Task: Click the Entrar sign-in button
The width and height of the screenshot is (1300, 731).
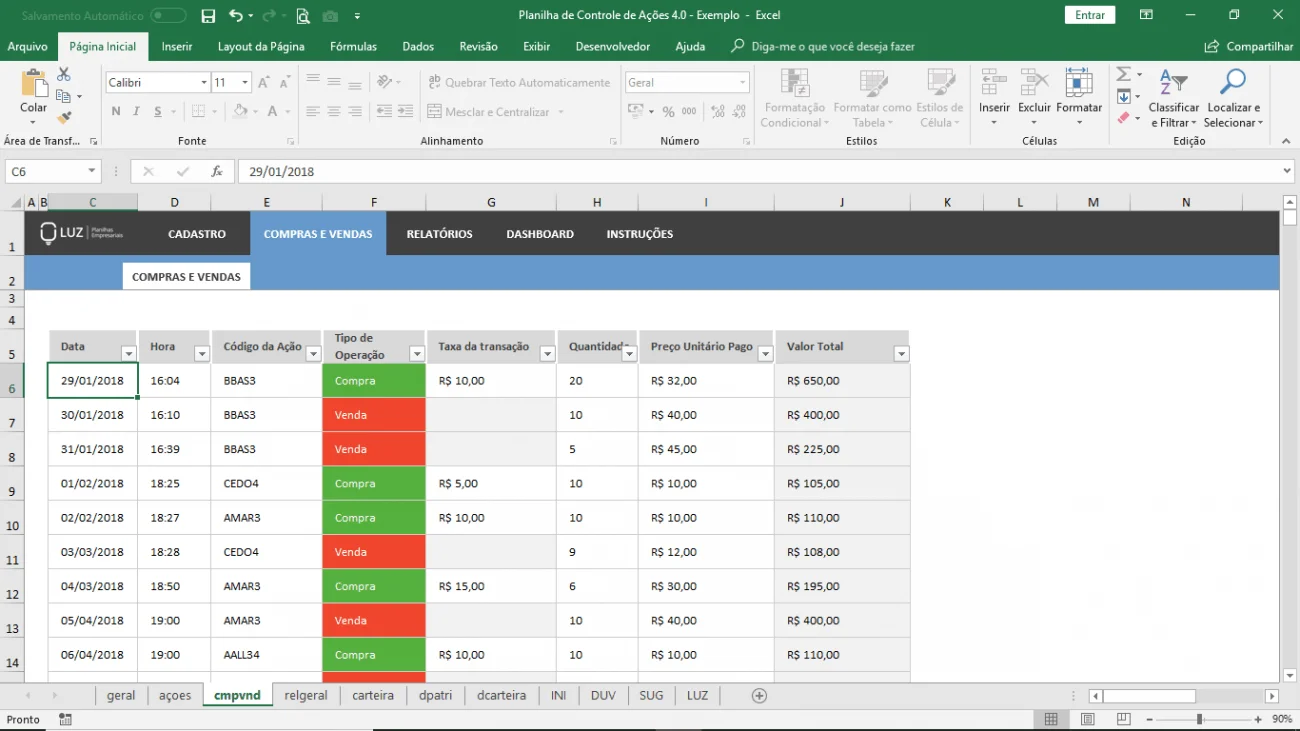Action: point(1090,15)
